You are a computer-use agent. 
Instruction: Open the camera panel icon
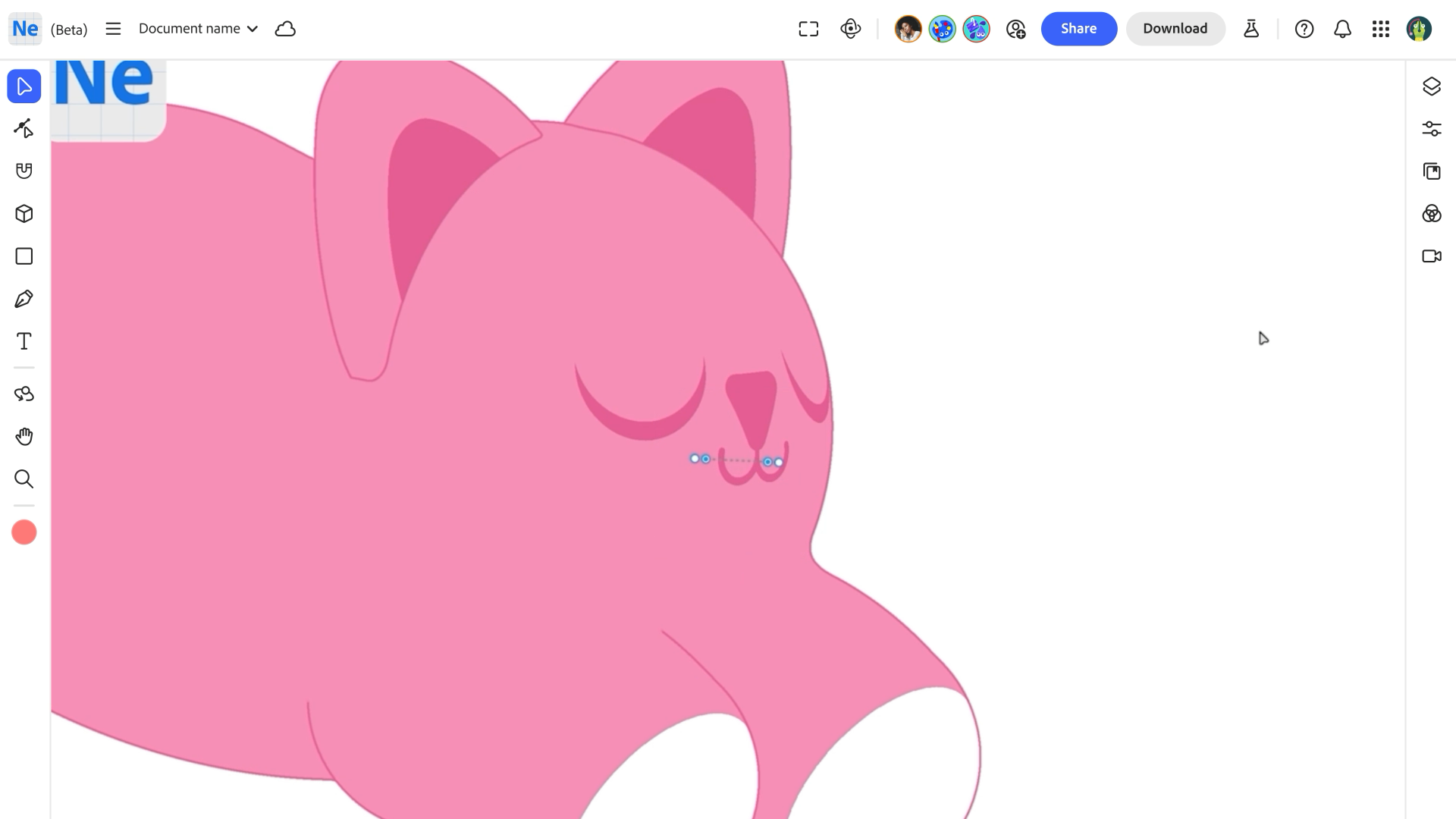click(1432, 256)
